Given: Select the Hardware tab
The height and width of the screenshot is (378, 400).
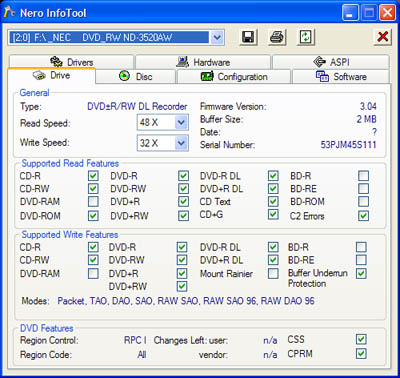Looking at the screenshot, I should 203,62.
